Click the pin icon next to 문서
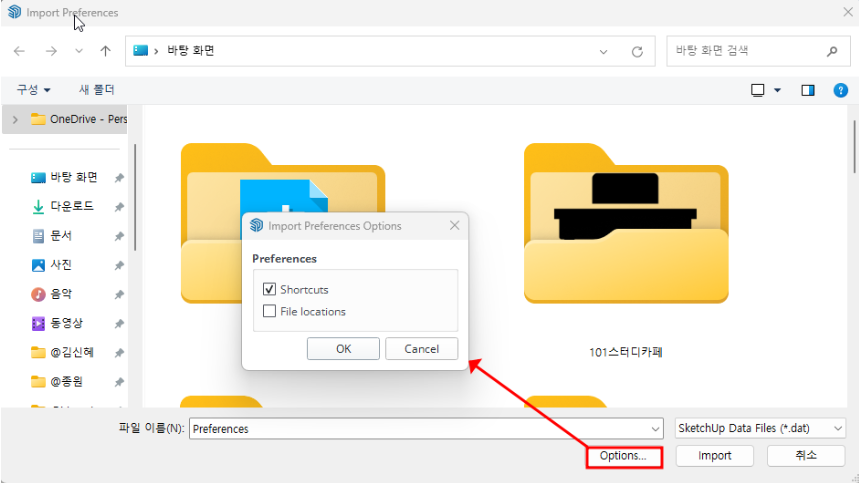Screen dimensions: 859x483 (x=119, y=236)
